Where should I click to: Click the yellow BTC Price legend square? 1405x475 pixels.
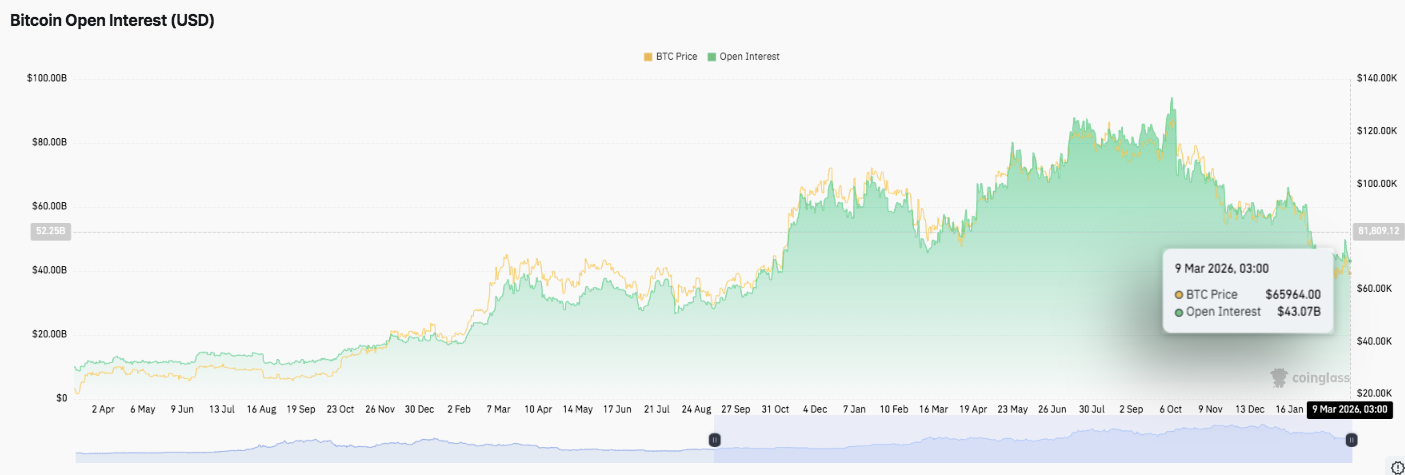click(648, 57)
